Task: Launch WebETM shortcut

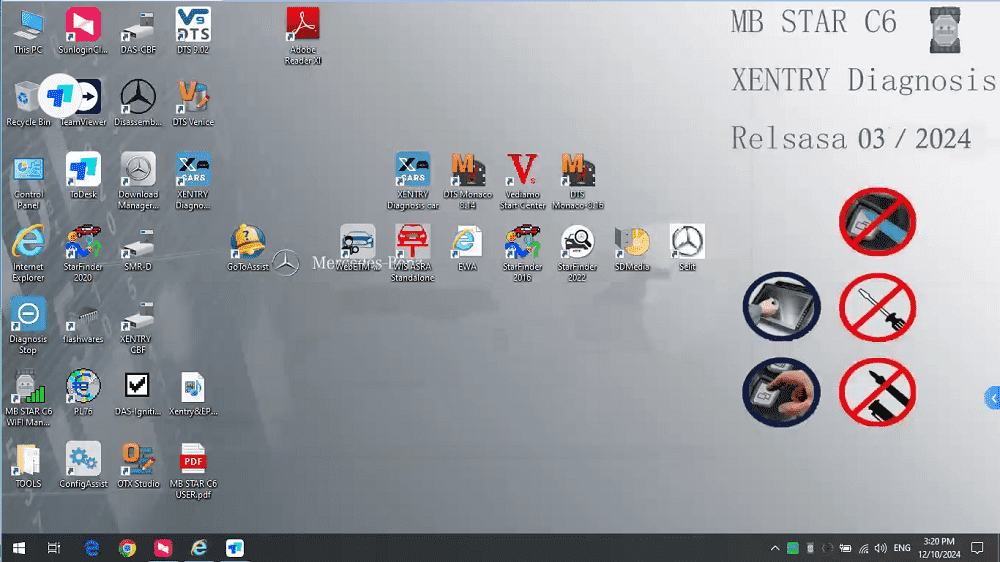Action: [x=358, y=249]
